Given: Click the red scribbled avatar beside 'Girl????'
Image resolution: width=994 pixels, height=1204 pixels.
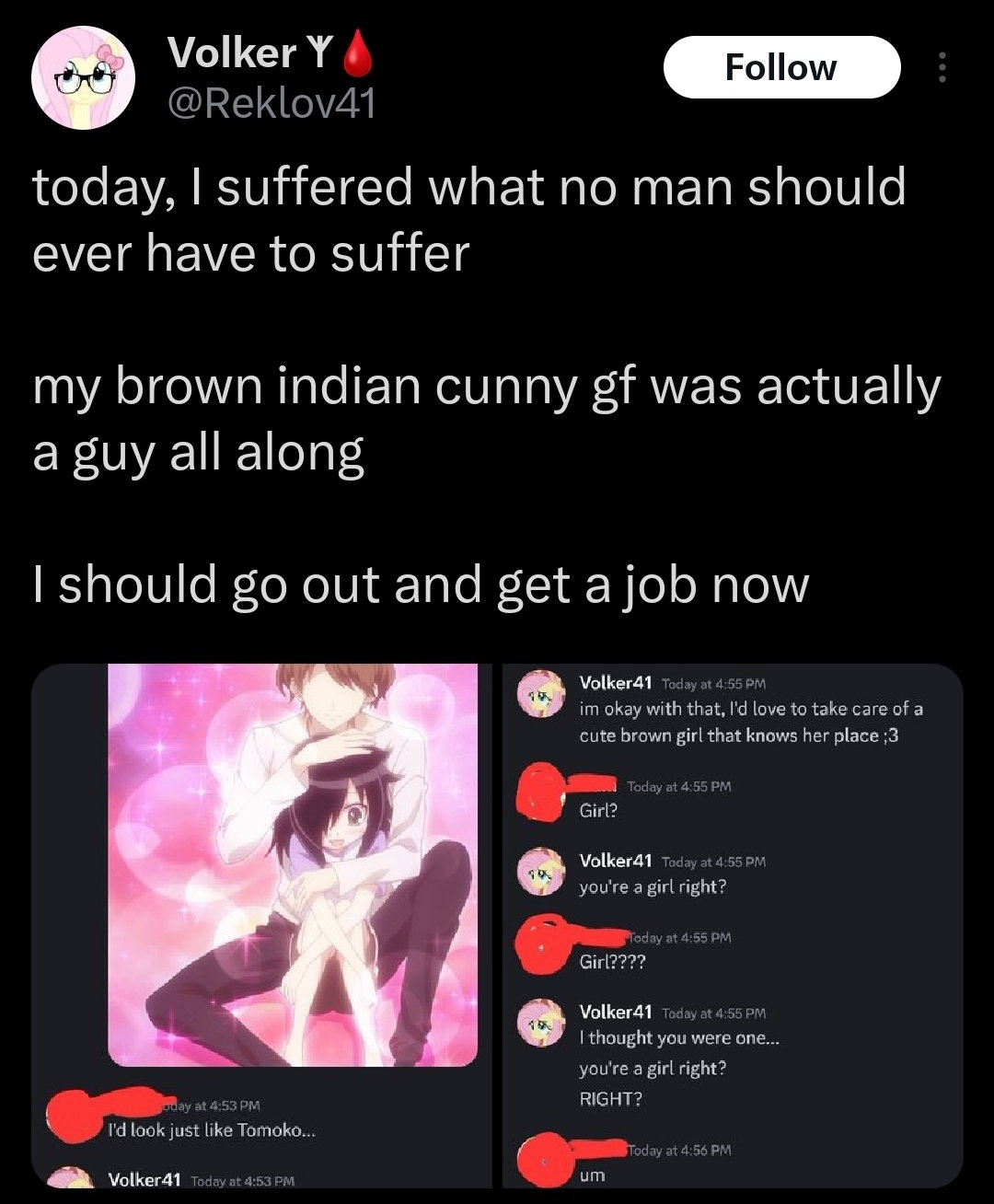Looking at the screenshot, I should tap(541, 944).
